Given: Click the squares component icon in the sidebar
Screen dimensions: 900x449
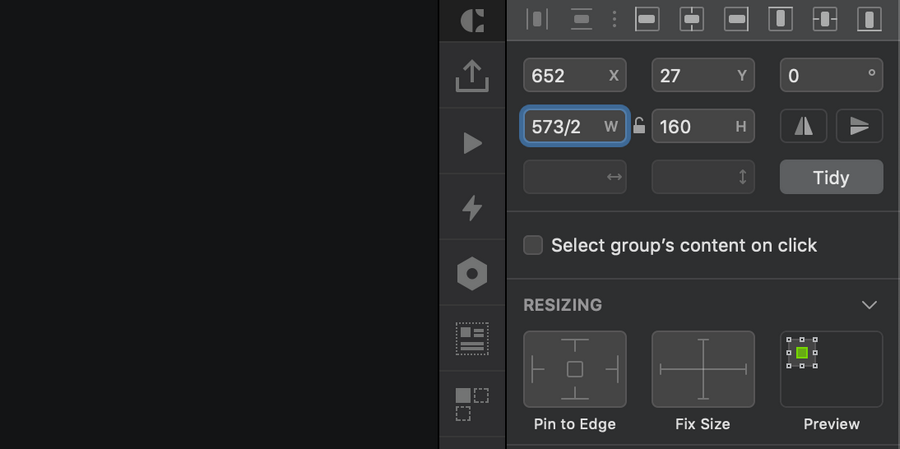Looking at the screenshot, I should point(472,404).
